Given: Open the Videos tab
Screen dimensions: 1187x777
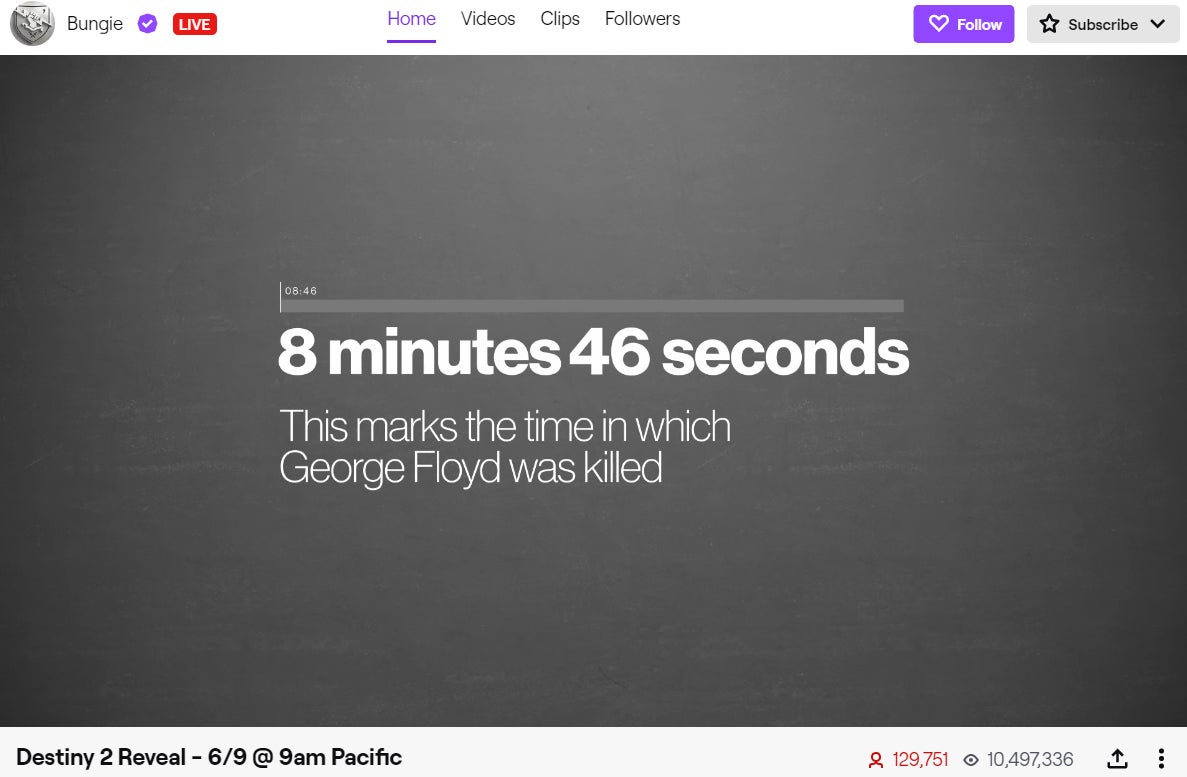Looking at the screenshot, I should (488, 19).
